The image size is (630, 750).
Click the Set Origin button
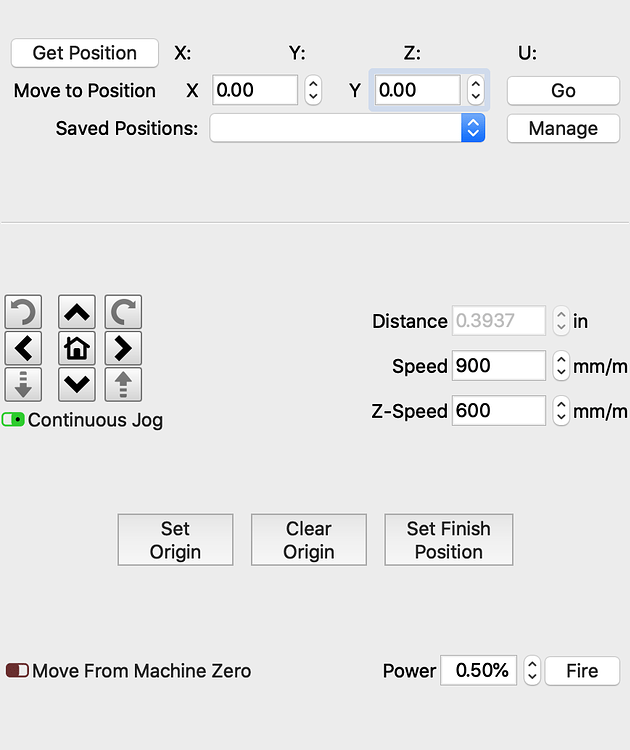pos(176,540)
